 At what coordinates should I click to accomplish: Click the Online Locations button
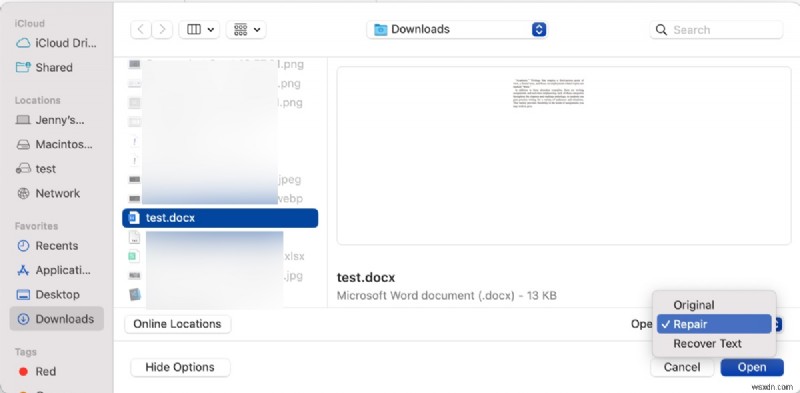point(177,324)
